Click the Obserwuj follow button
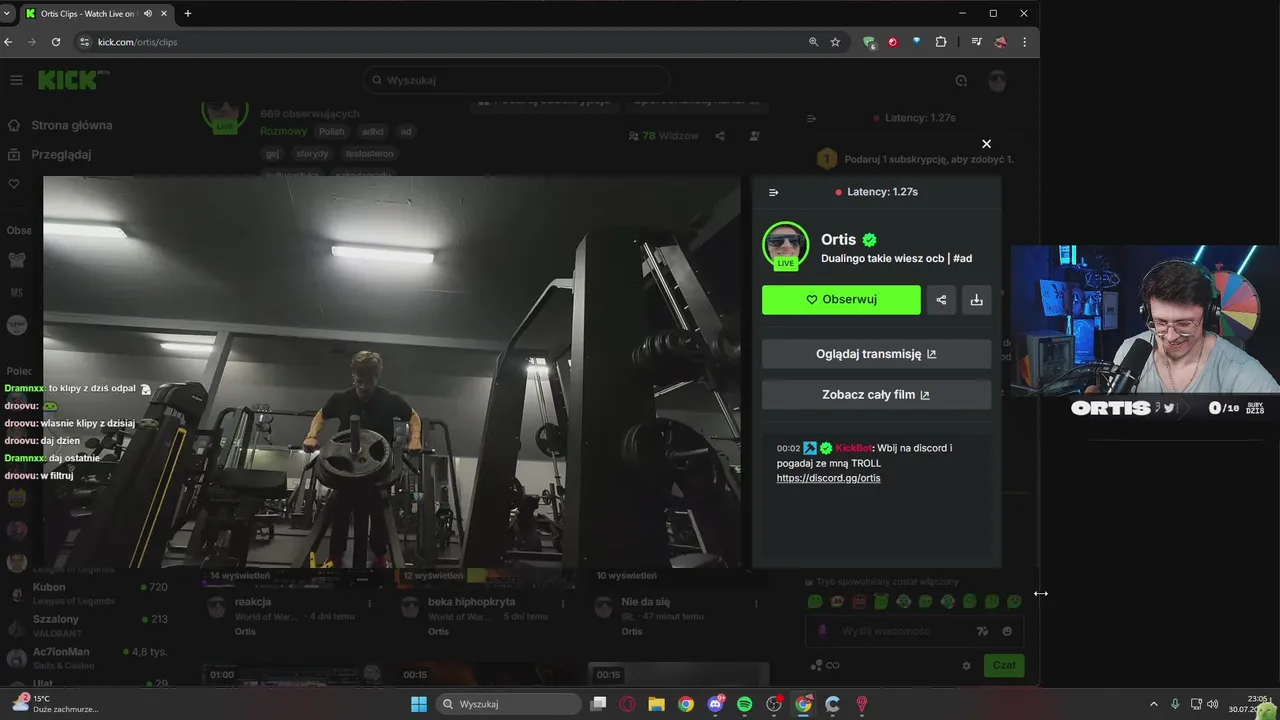The width and height of the screenshot is (1280, 720). click(x=841, y=300)
